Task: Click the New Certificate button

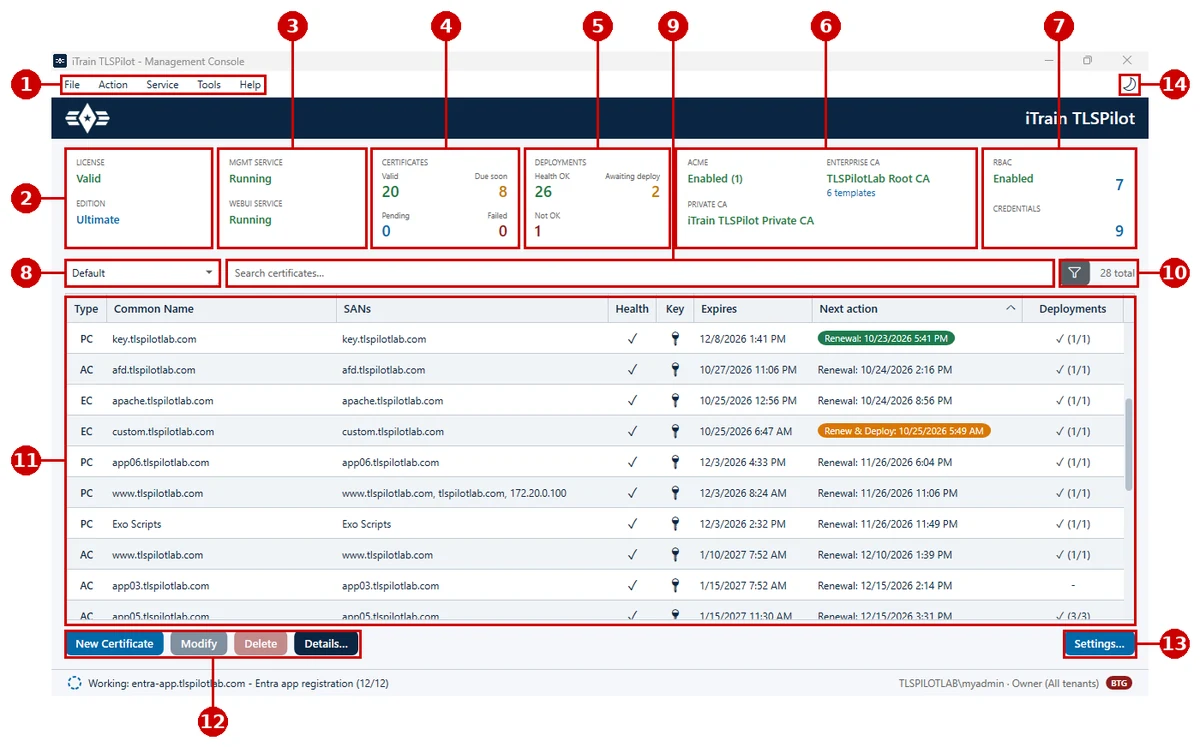Action: 115,644
